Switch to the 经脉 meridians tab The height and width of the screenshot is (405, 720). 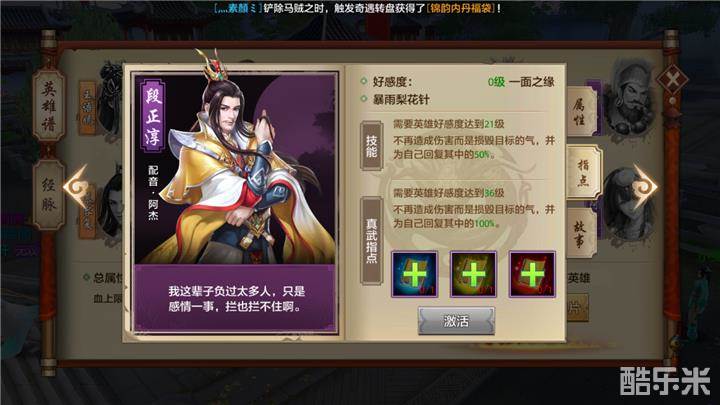(49, 194)
